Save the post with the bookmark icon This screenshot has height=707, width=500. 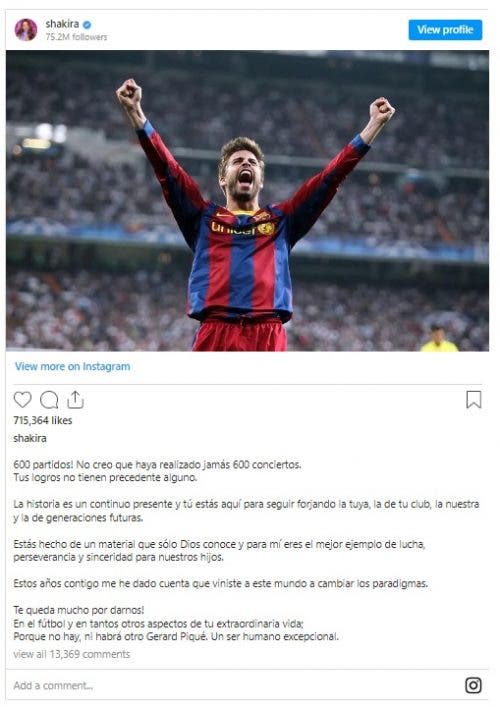pyautogui.click(x=473, y=399)
